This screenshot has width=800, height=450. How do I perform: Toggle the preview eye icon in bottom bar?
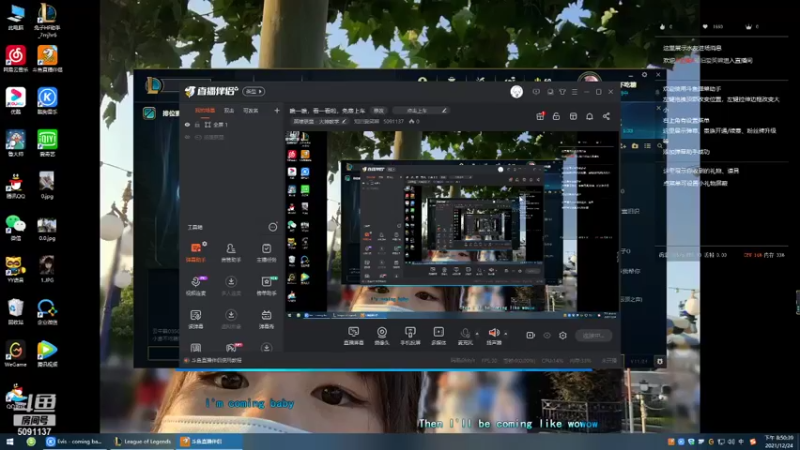[547, 335]
